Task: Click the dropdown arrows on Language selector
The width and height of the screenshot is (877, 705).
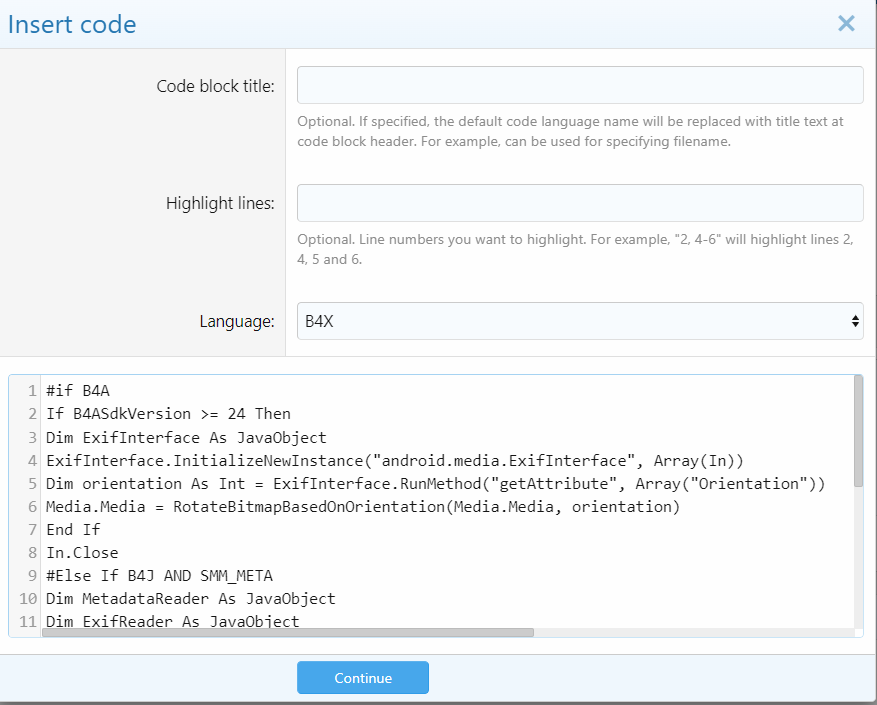Action: [854, 321]
